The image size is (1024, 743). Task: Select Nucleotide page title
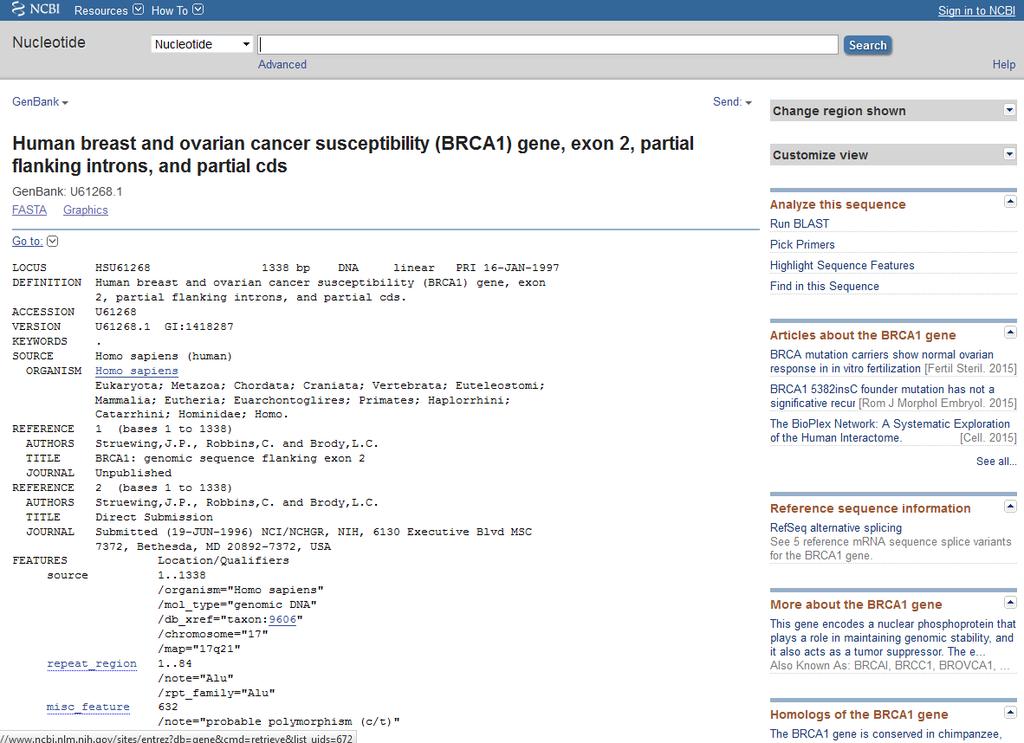[x=49, y=42]
